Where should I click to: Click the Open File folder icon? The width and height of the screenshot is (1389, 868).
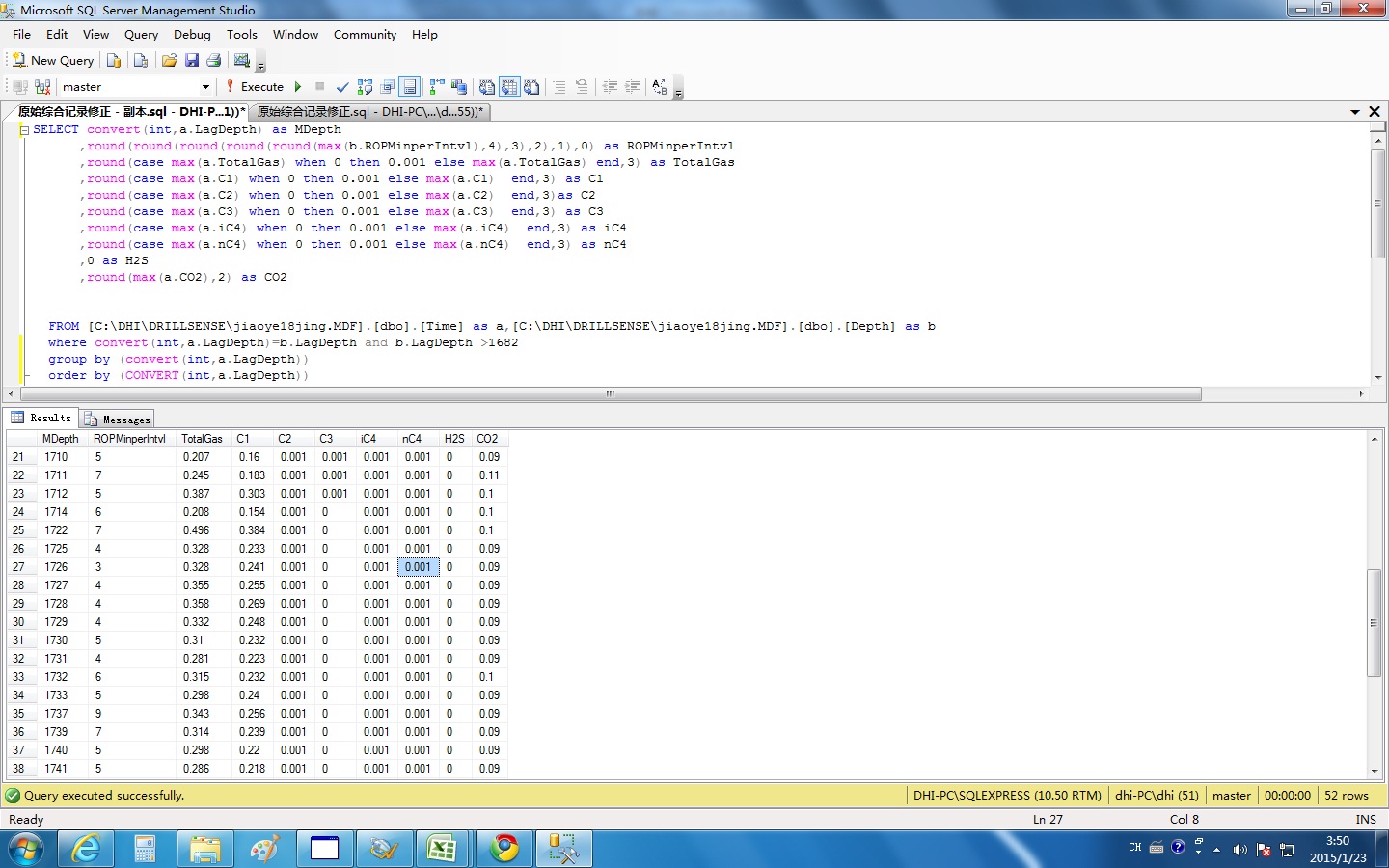170,60
